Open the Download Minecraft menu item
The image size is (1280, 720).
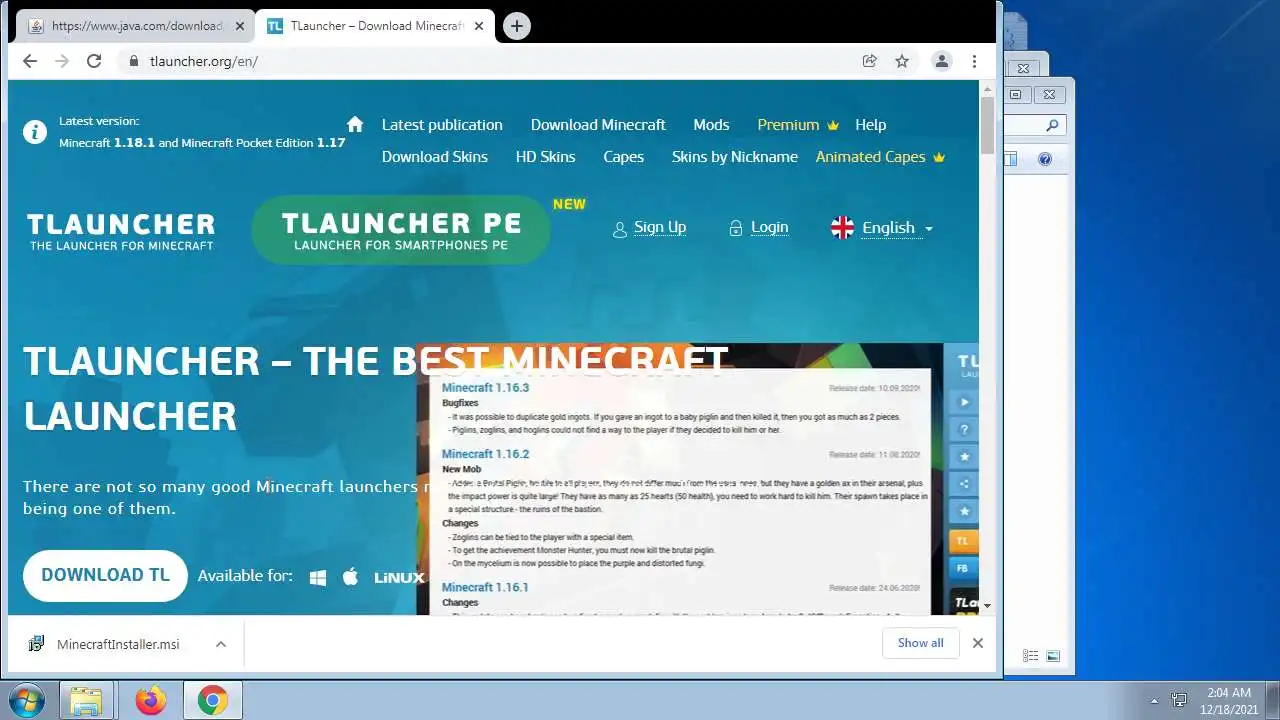click(598, 125)
